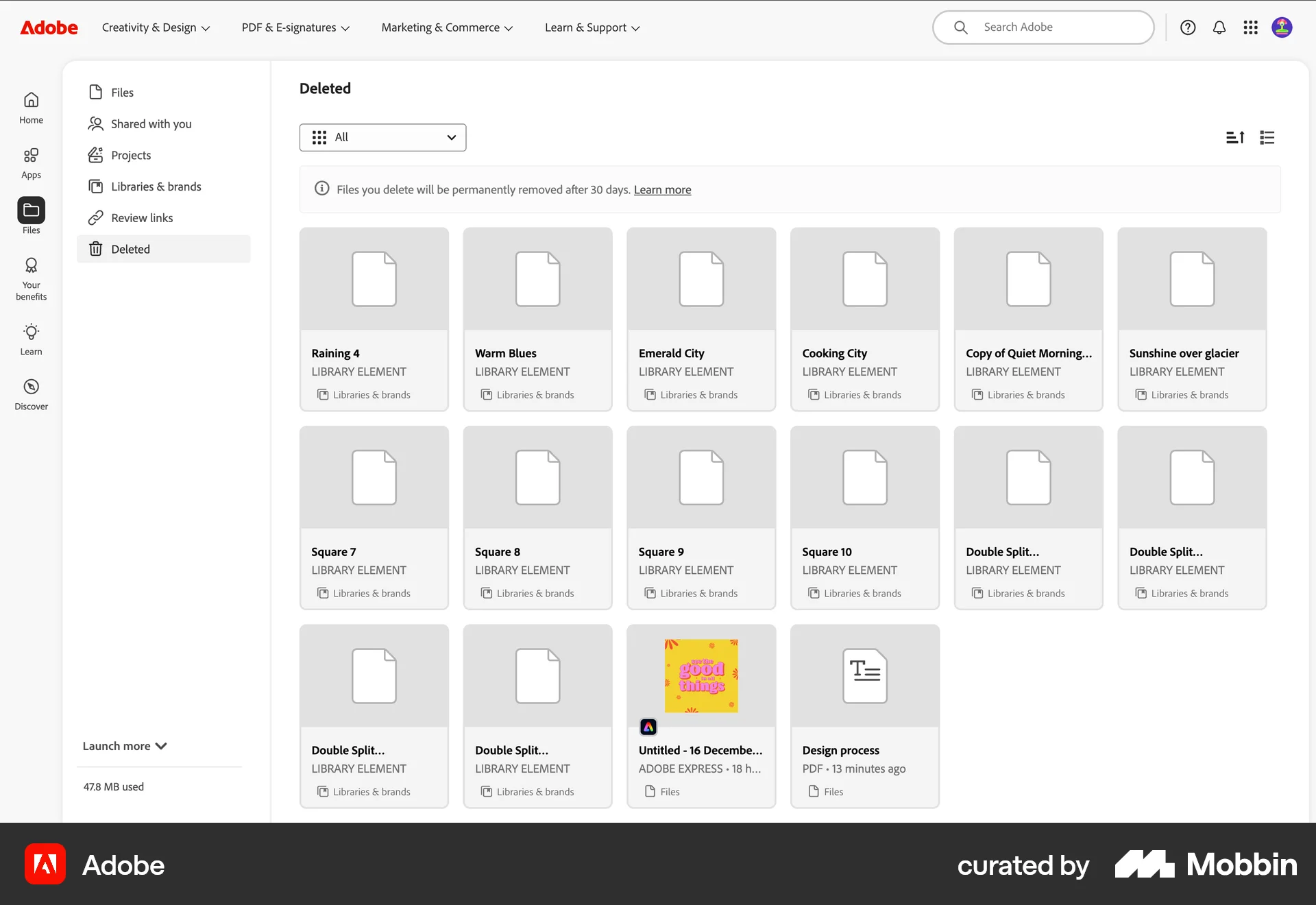Open the Marketing & Commerce menu
Screen dimensions: 1316x905
446,27
